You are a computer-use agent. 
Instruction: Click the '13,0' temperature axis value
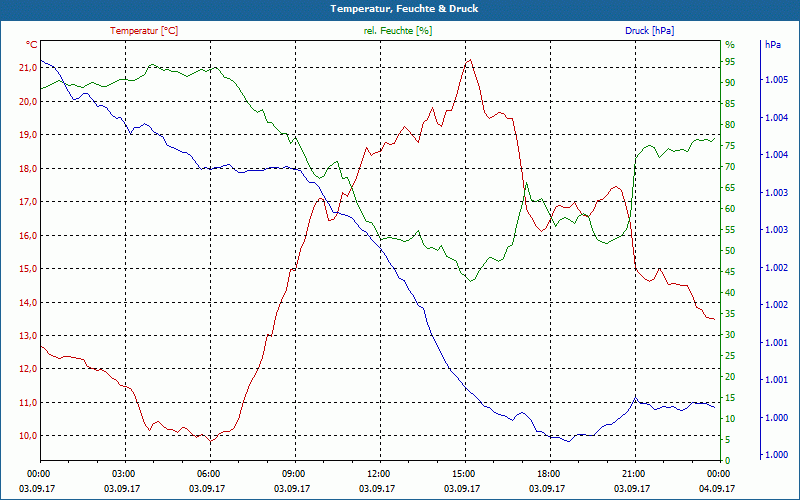tap(28, 335)
